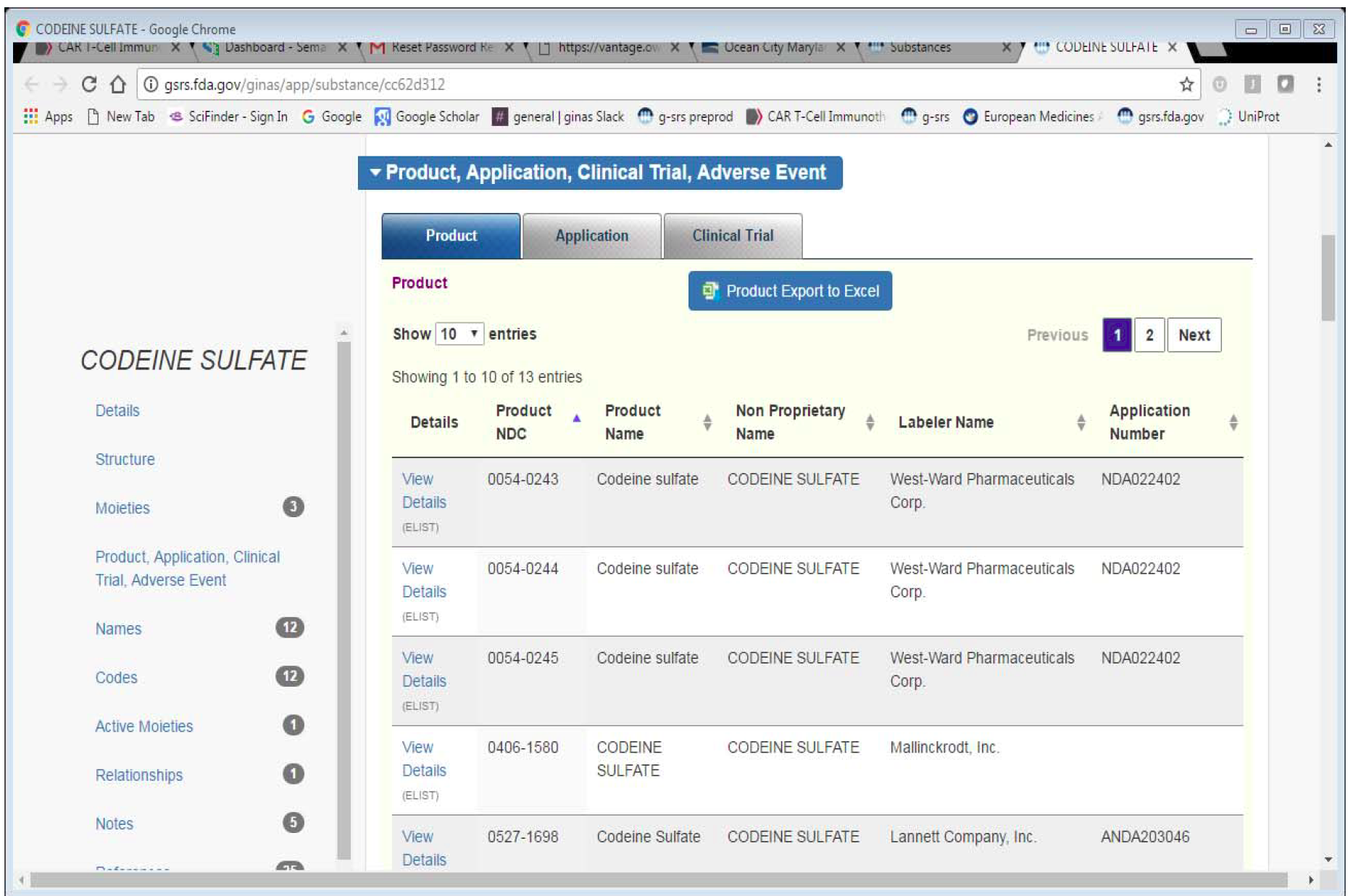Click page 1 pagination button
Viewport: 1353px width, 896px height.
[1117, 335]
